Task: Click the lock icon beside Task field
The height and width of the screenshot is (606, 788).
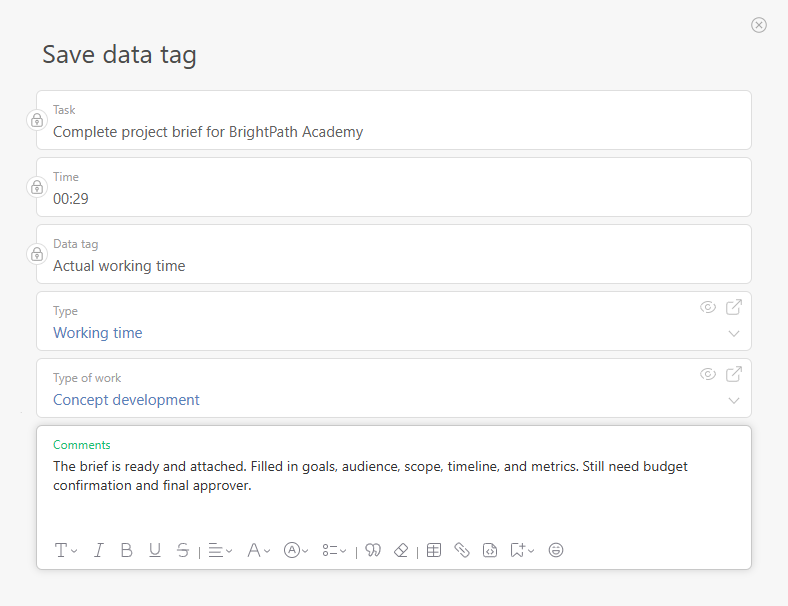Action: tap(37, 120)
